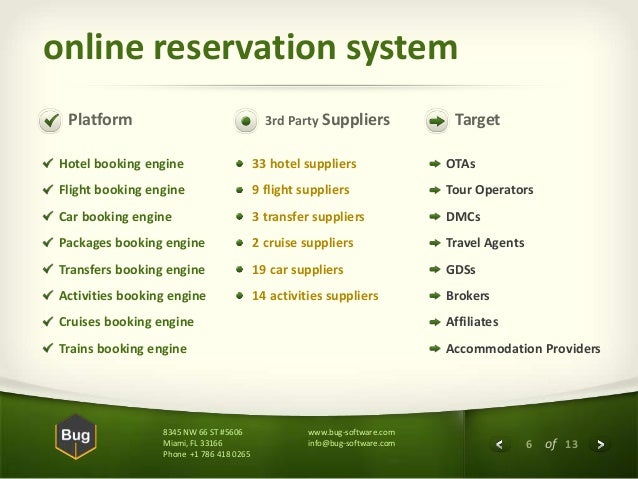Image resolution: width=638 pixels, height=479 pixels.
Task: Click the Target heading text
Action: (477, 120)
